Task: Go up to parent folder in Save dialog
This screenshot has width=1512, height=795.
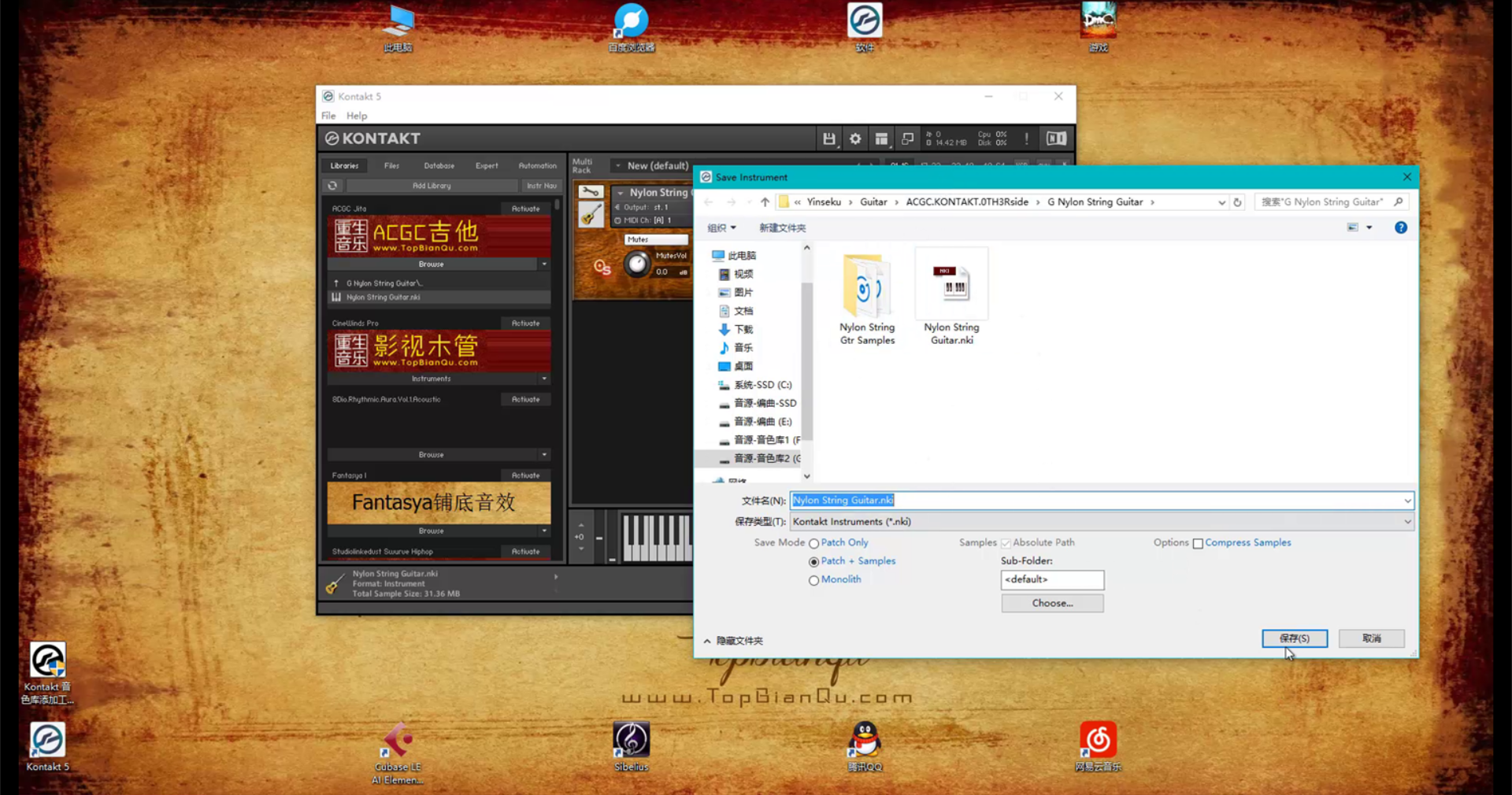Action: [x=765, y=202]
